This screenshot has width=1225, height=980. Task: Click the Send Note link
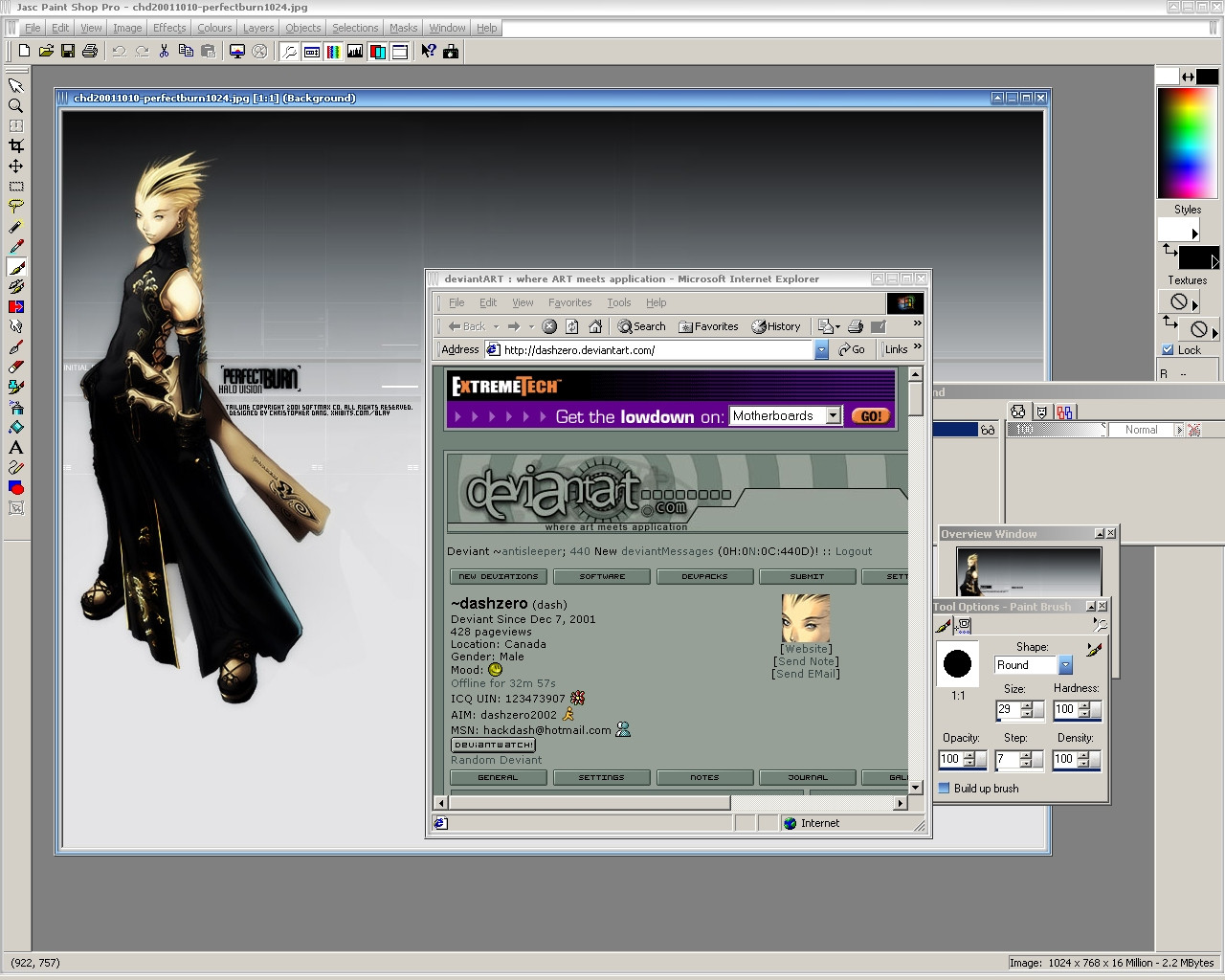click(806, 661)
